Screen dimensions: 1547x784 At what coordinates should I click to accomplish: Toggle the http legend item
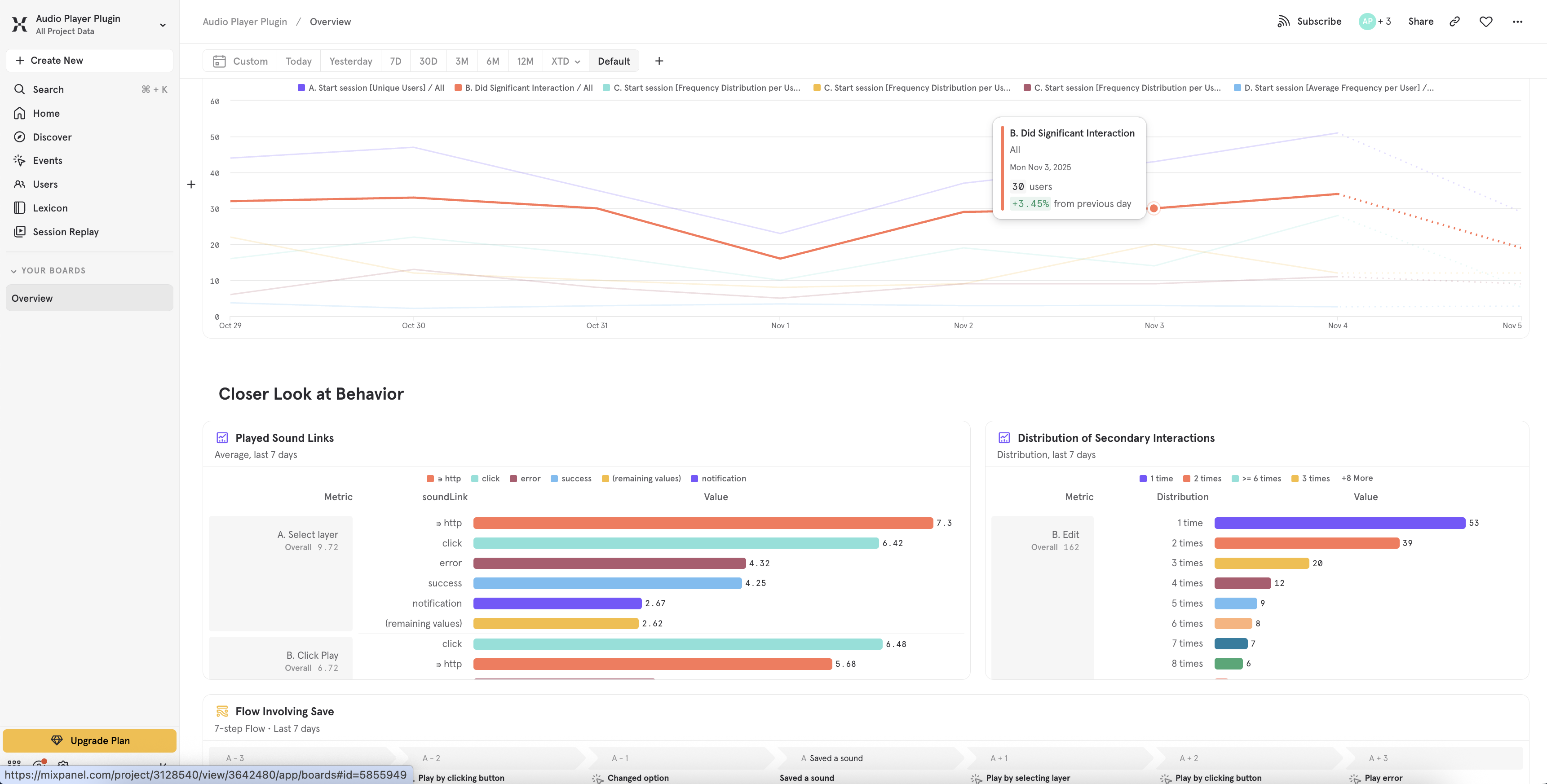click(444, 479)
